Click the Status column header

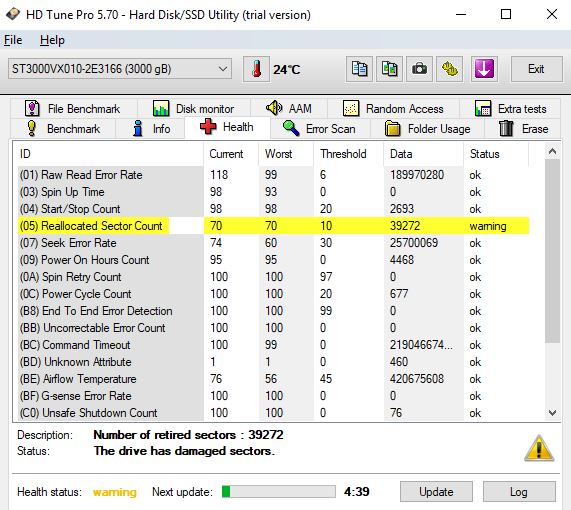click(x=496, y=154)
